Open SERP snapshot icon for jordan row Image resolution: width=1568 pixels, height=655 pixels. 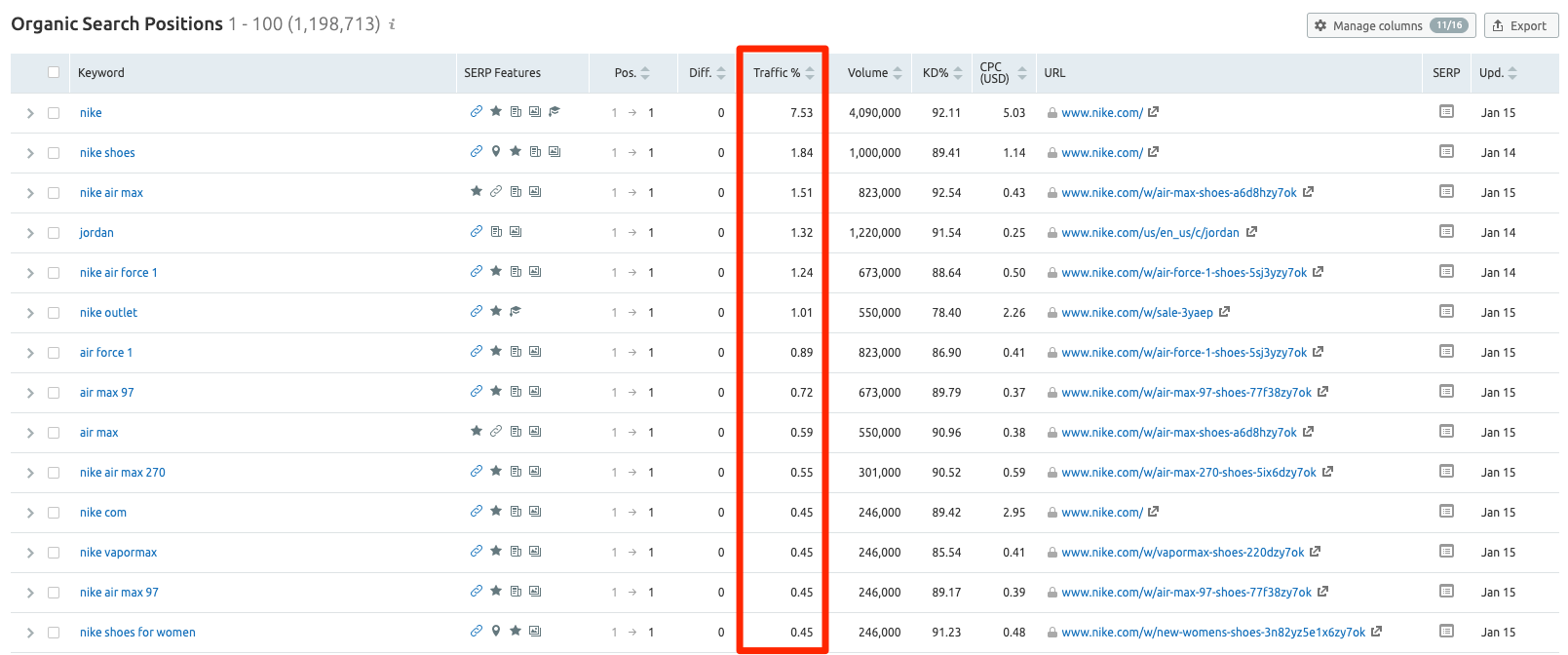click(1446, 232)
